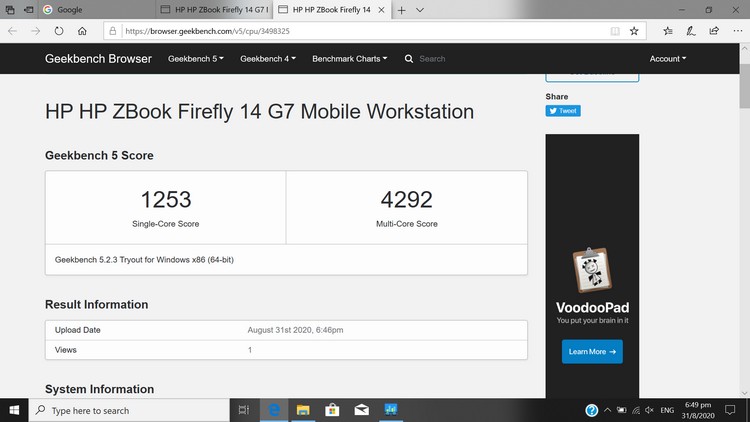Expand the Benchmark Charts dropdown
750x422 pixels.
[350, 59]
